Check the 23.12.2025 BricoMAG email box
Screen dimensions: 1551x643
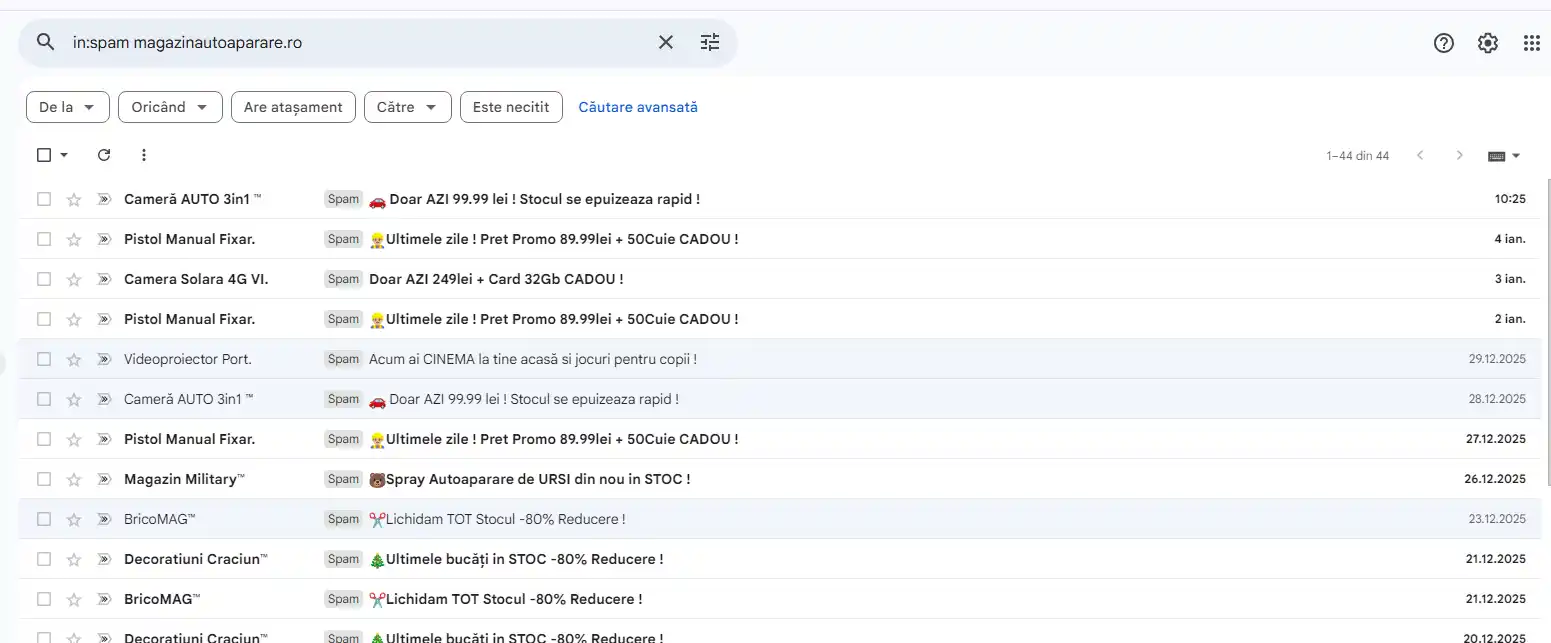click(44, 519)
